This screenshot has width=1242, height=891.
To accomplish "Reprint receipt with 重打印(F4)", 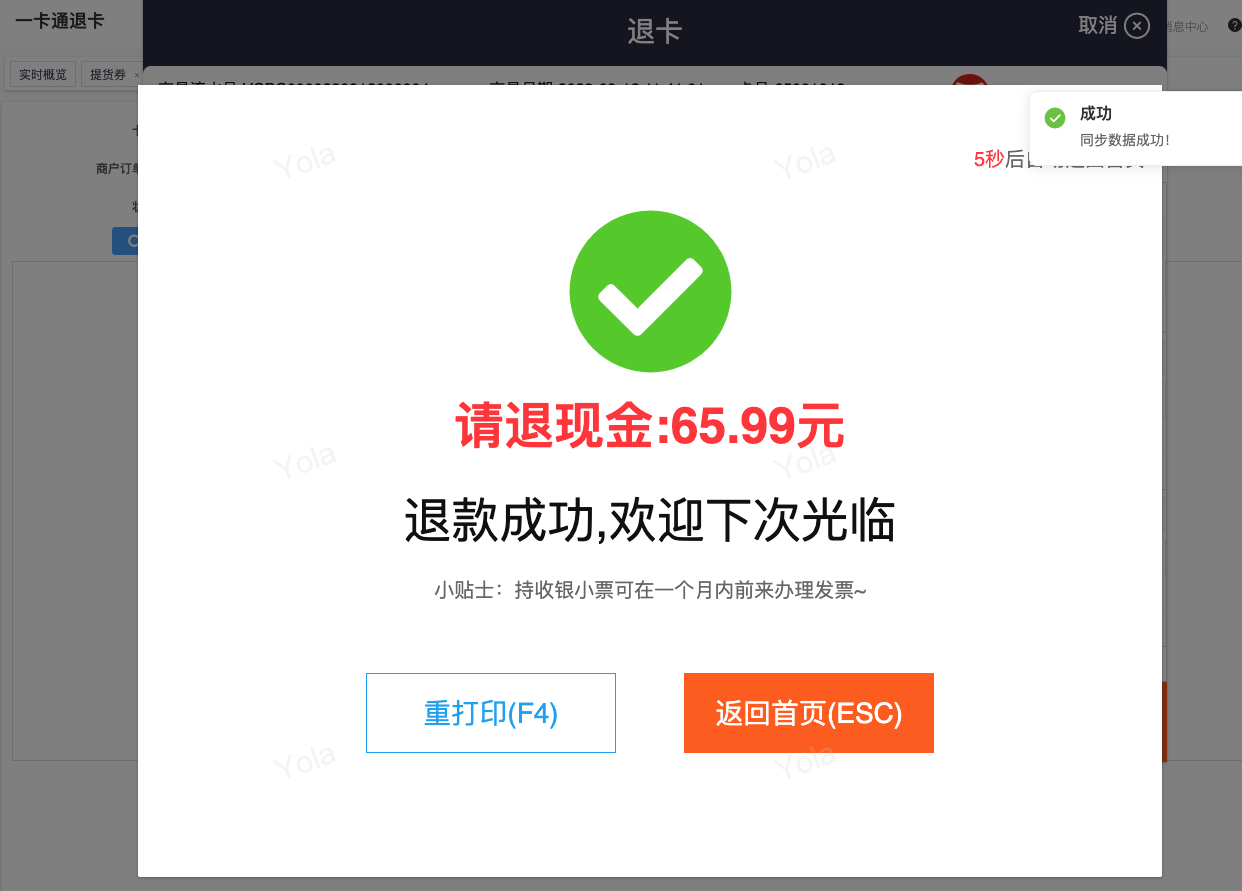I will [491, 713].
